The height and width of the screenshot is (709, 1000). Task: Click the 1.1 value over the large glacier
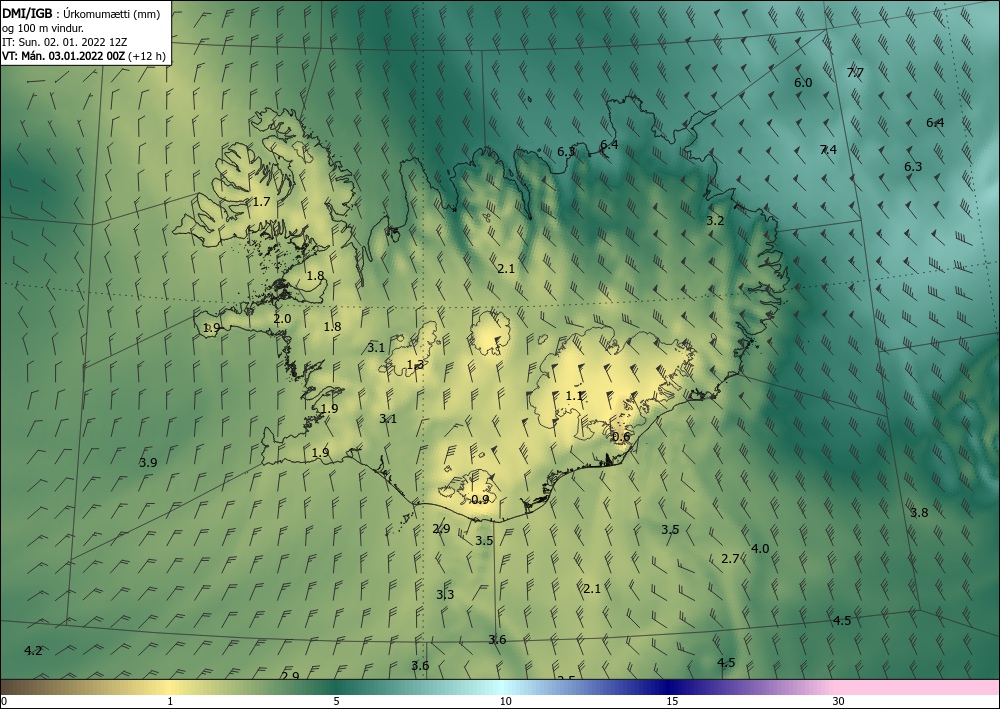[574, 396]
